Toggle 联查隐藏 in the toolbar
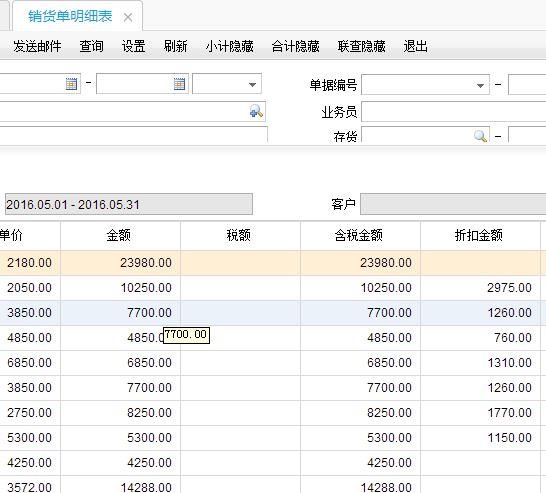The image size is (546, 493). [x=361, y=46]
